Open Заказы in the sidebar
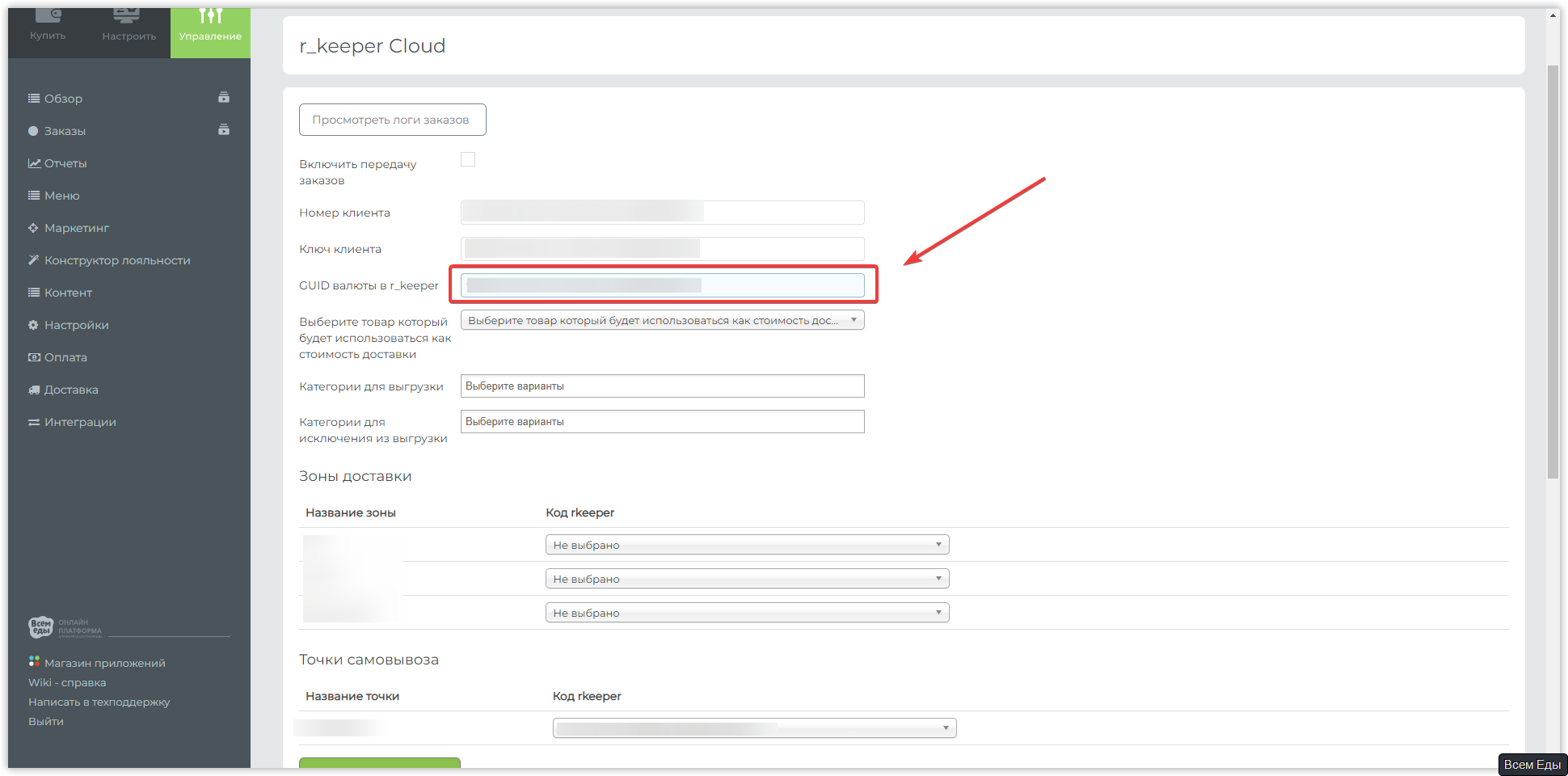 click(x=65, y=131)
